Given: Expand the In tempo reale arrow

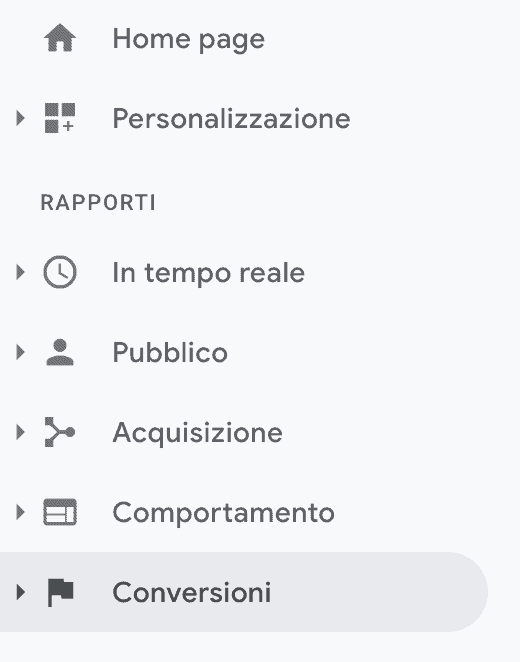Looking at the screenshot, I should click(x=20, y=272).
